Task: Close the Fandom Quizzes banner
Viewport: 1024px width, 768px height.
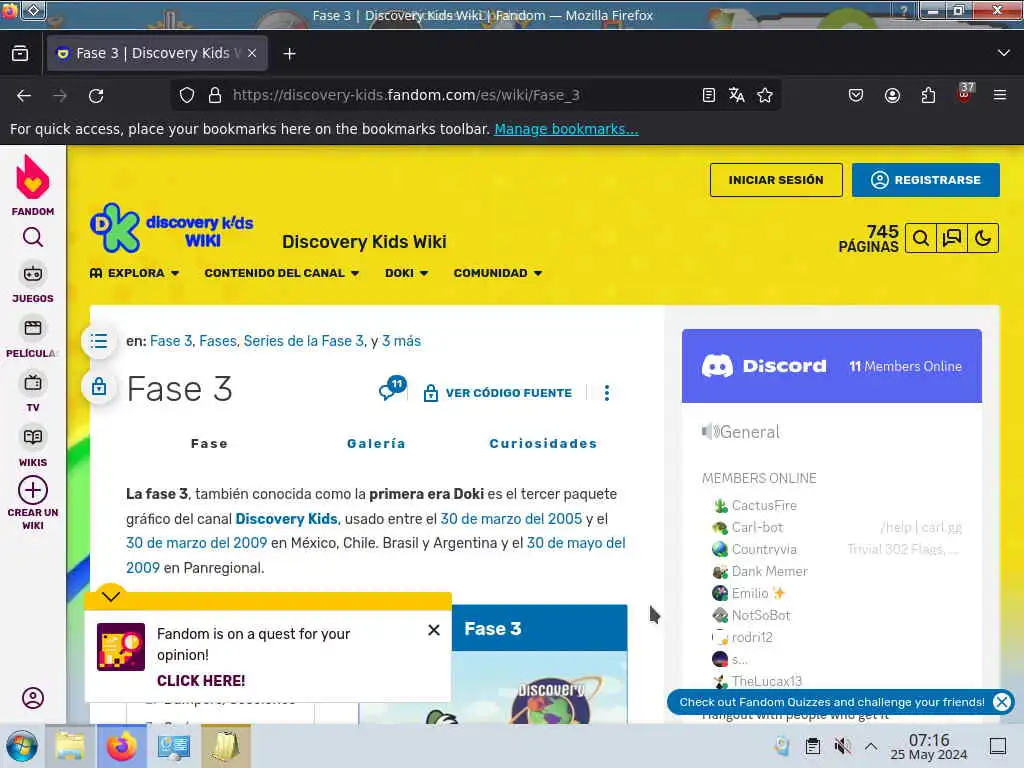Action: 1002,702
